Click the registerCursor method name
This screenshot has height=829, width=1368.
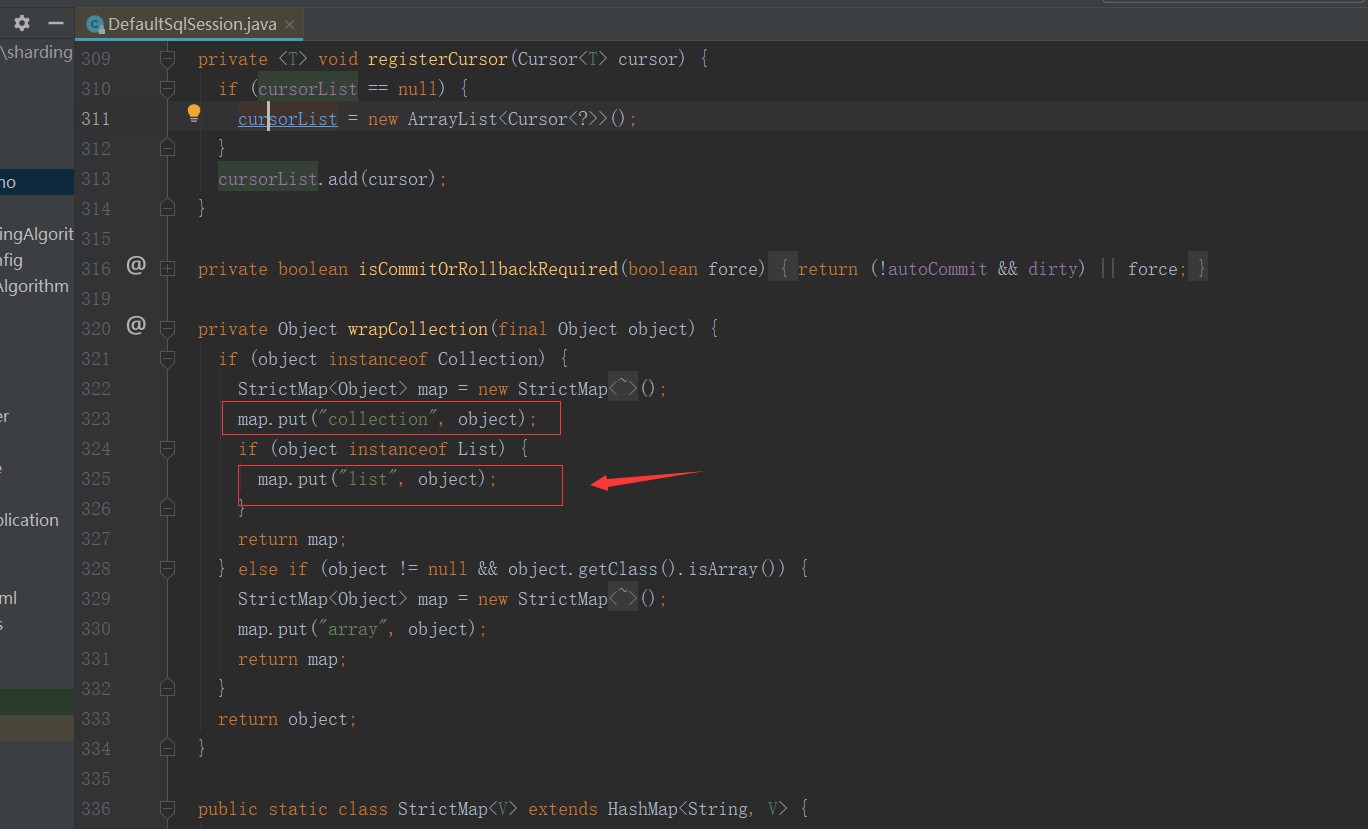(x=438, y=59)
